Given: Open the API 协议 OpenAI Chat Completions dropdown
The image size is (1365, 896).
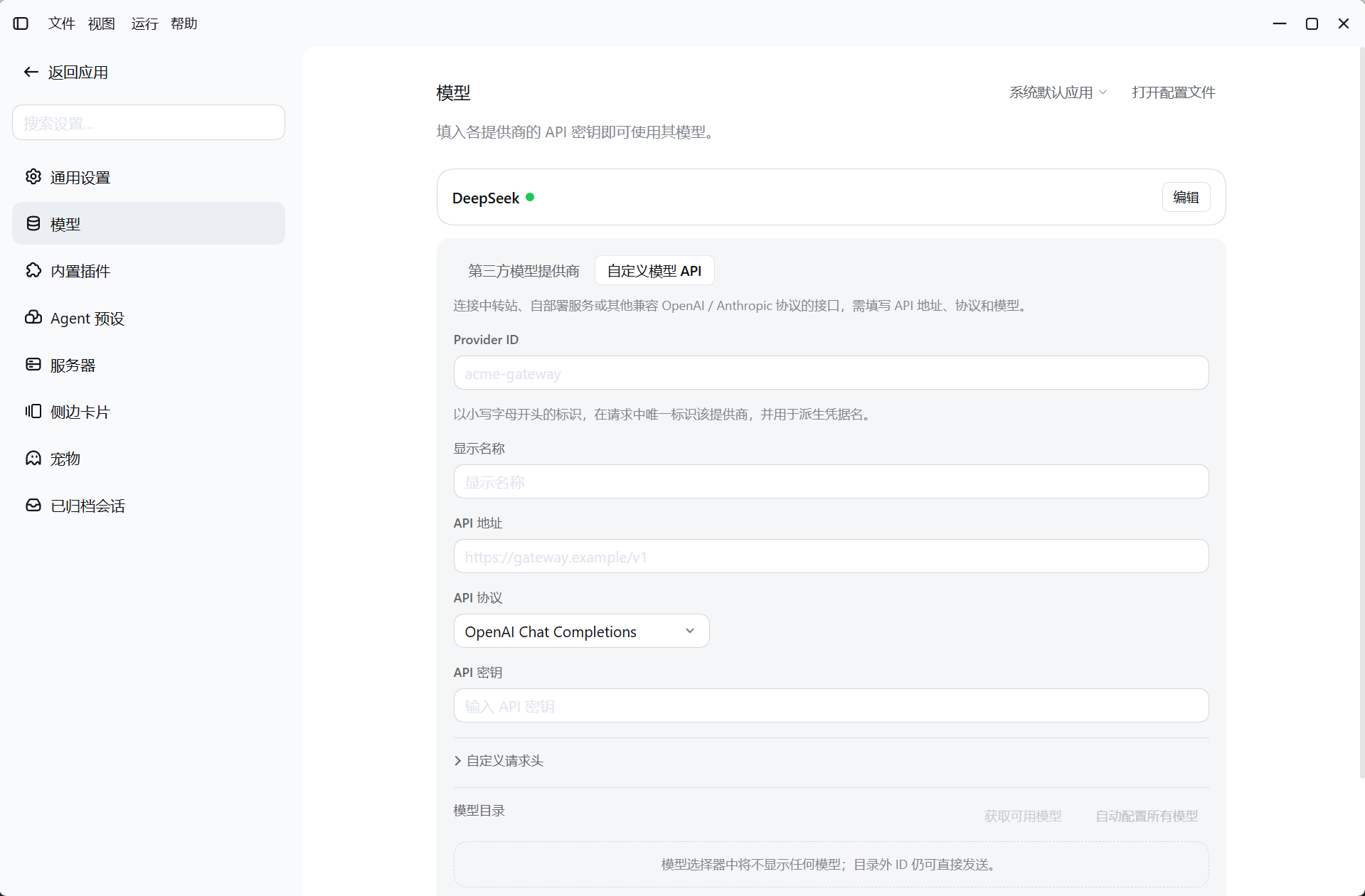Looking at the screenshot, I should pos(581,631).
